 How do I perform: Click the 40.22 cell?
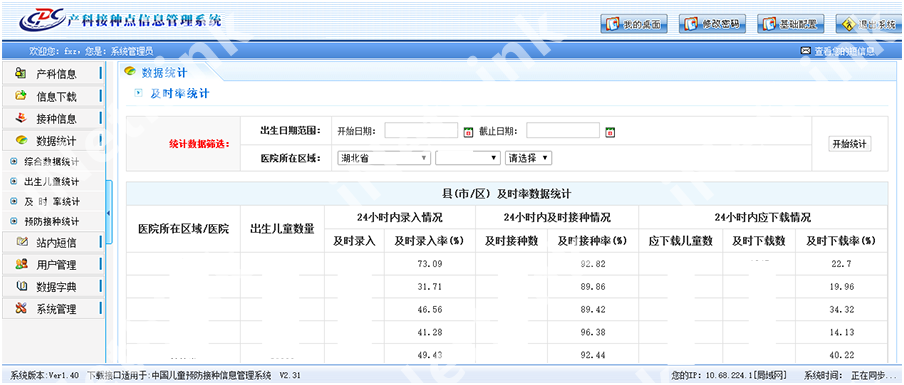[x=841, y=355]
